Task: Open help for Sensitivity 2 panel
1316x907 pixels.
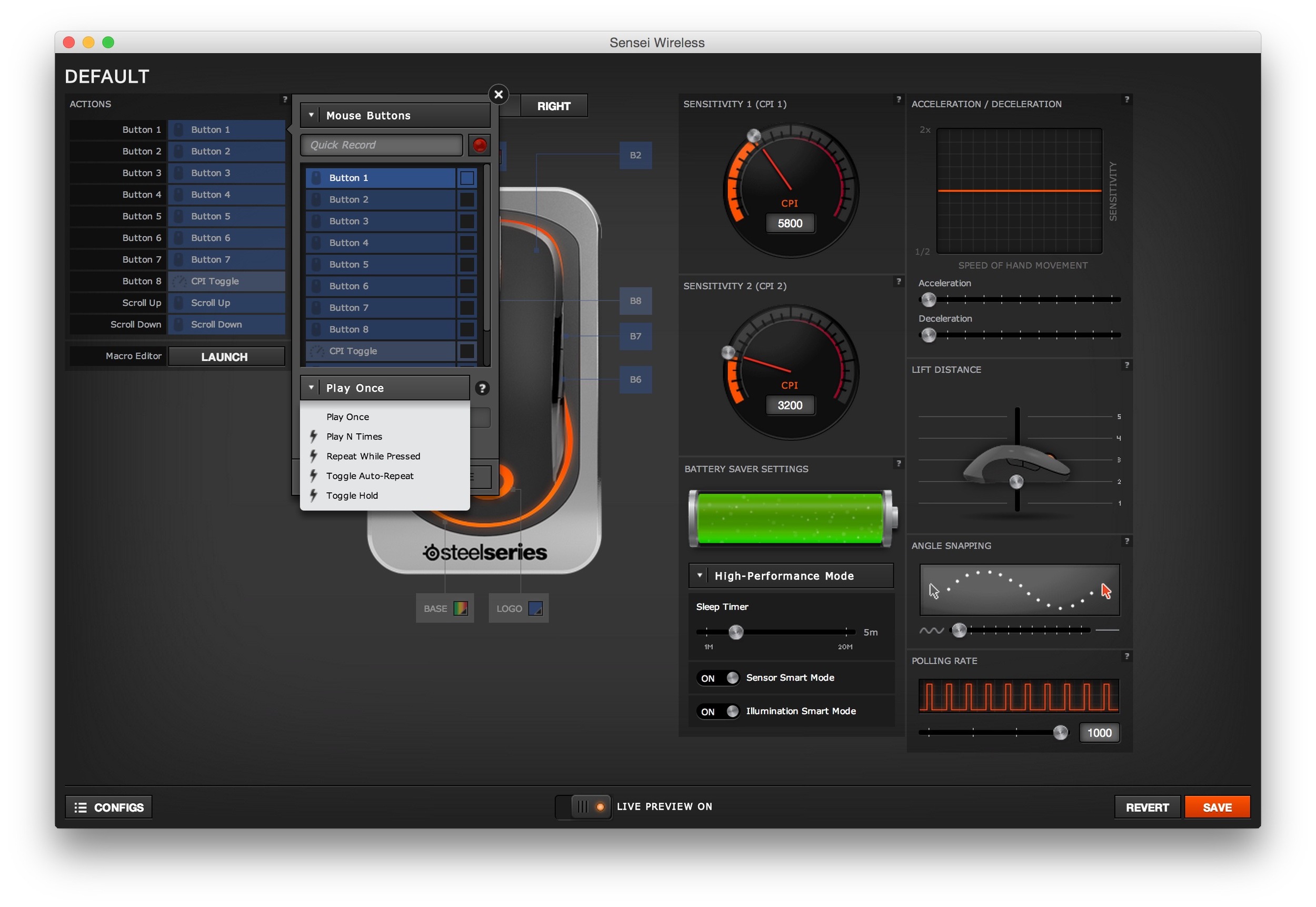Action: (898, 281)
